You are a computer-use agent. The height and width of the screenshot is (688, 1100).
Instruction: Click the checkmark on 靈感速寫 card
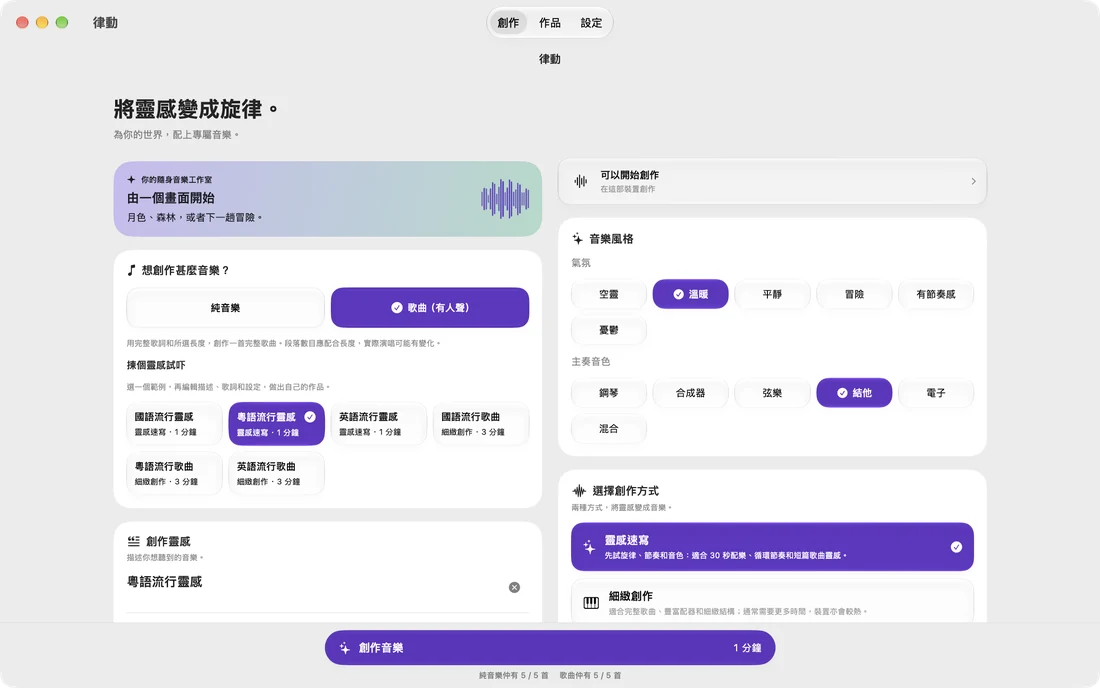956,547
